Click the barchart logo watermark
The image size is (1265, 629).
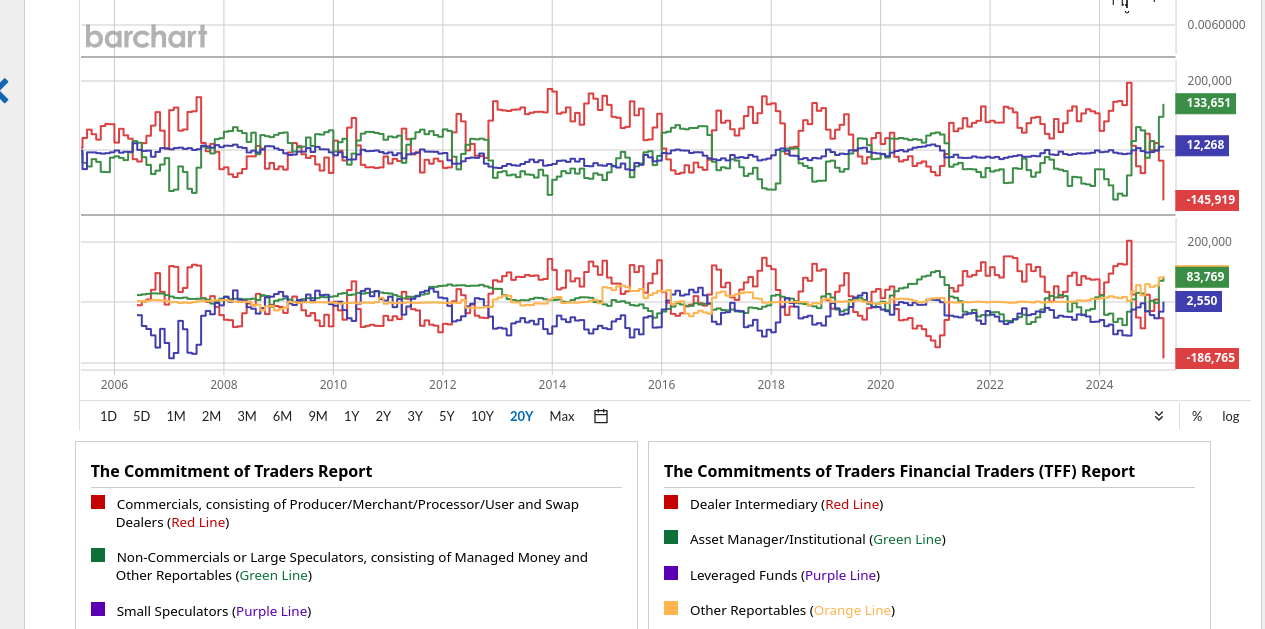(146, 37)
